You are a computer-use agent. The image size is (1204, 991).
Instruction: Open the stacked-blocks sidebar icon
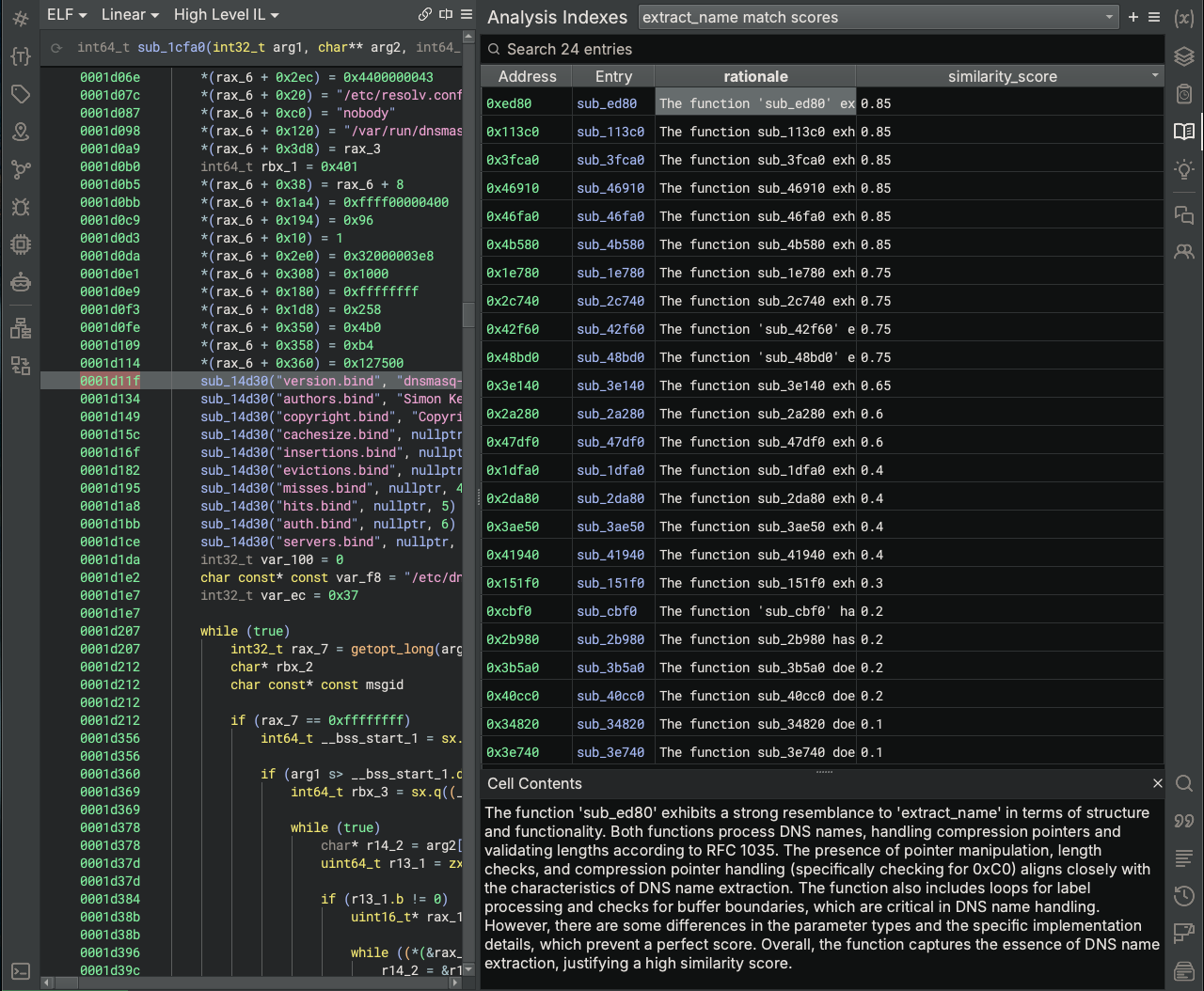point(21,328)
